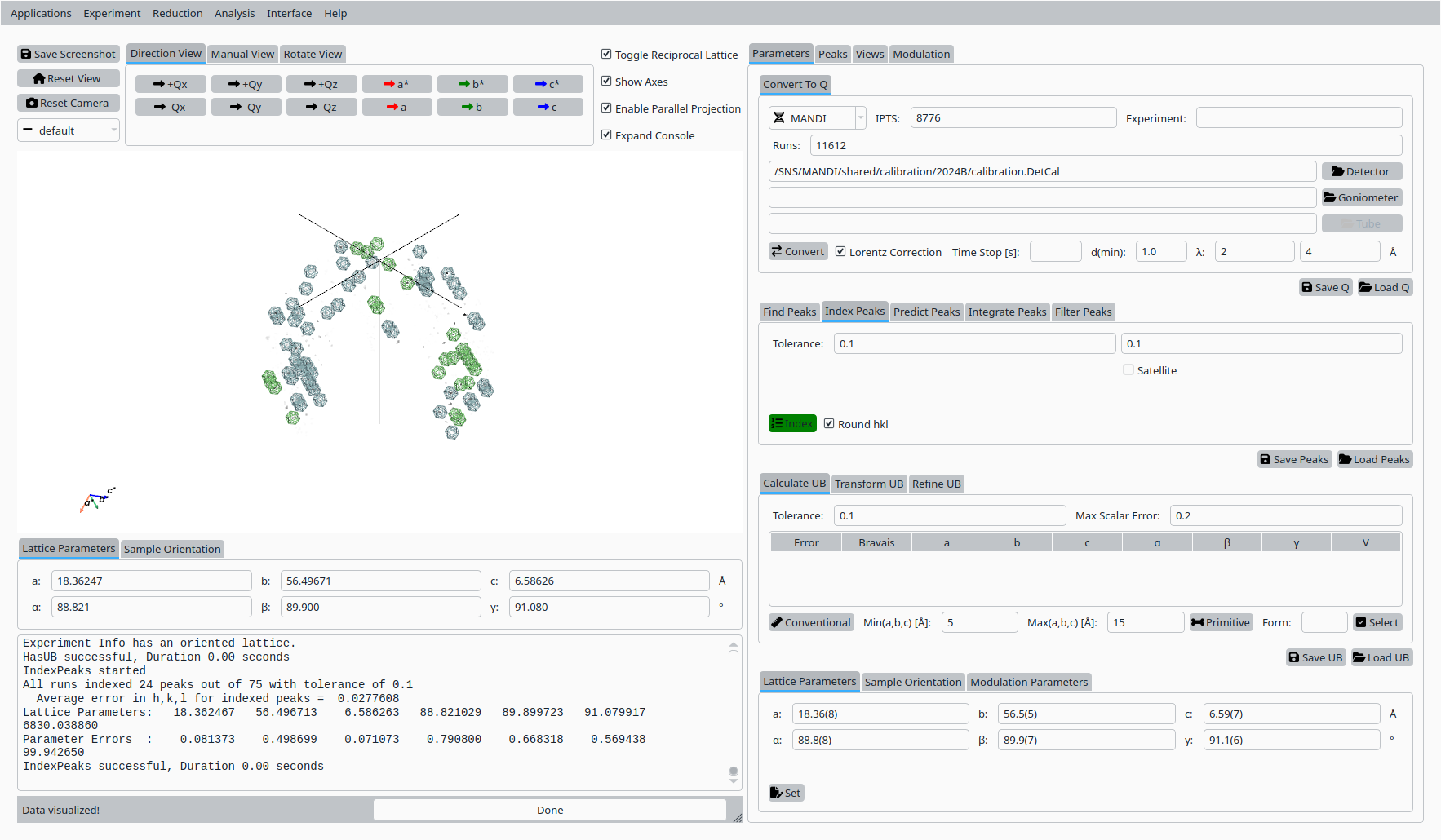Save a screenshot of the visualization

point(68,54)
